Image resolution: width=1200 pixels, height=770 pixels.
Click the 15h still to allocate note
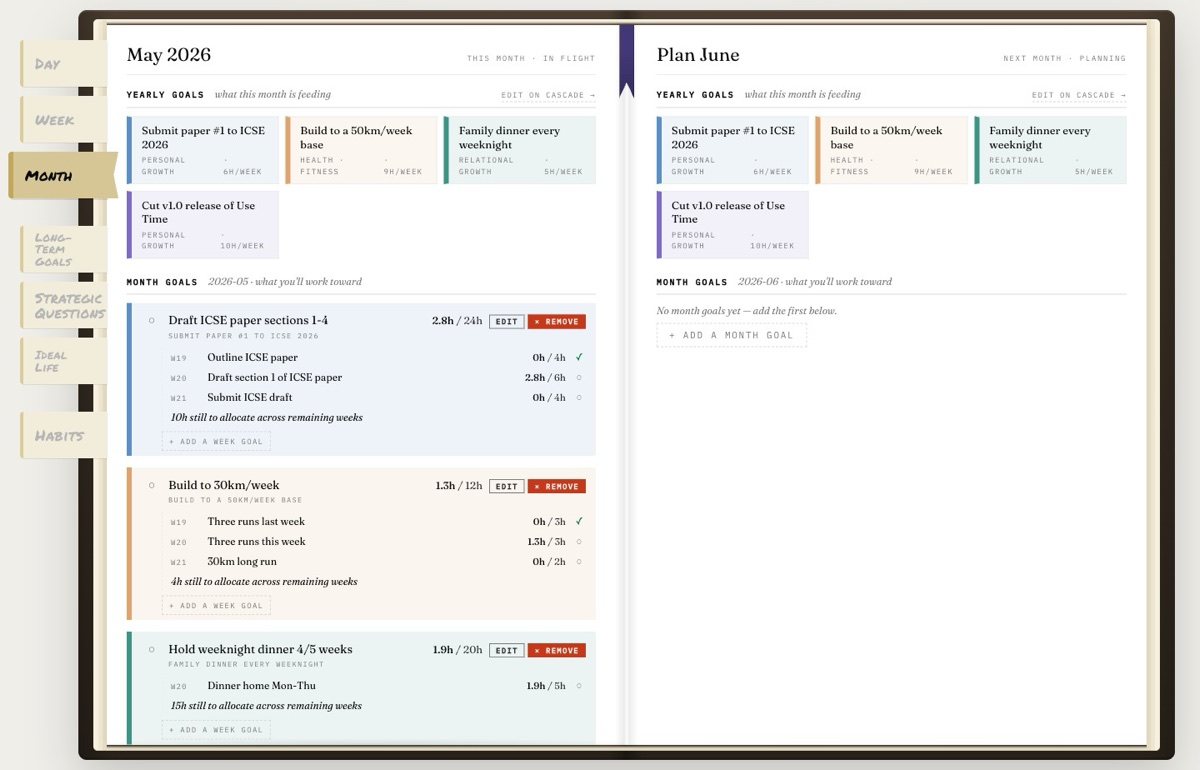point(266,705)
